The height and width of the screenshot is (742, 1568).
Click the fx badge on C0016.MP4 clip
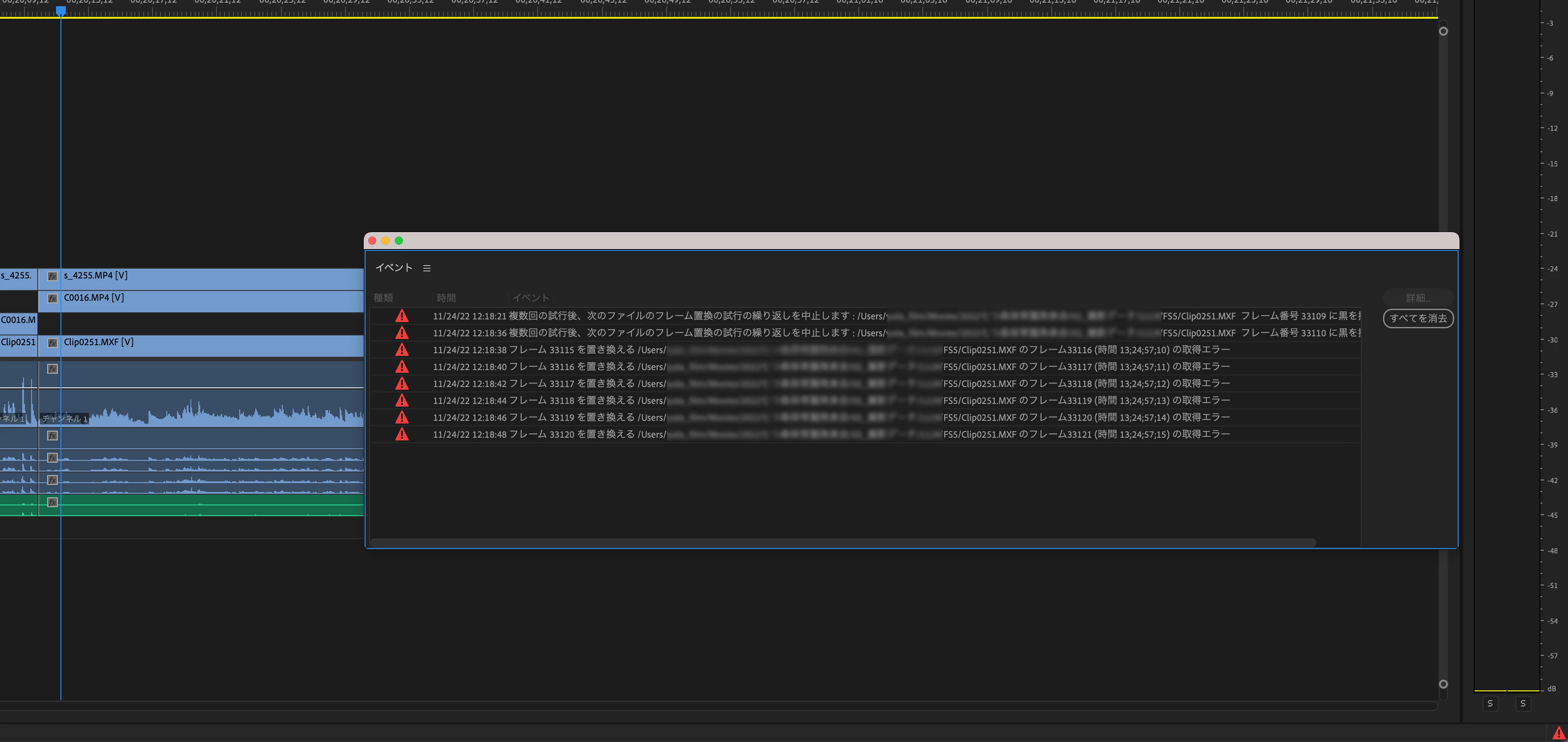pos(52,298)
